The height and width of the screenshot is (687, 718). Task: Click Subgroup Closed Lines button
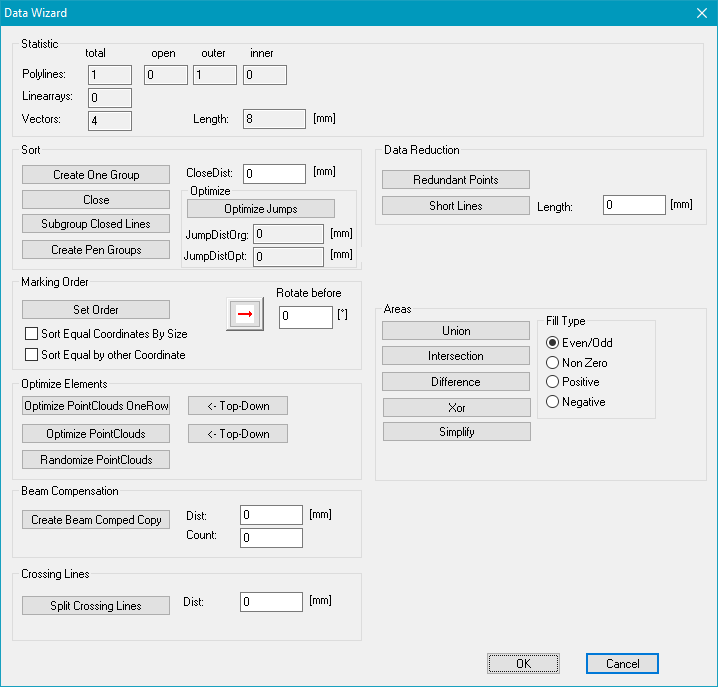tap(96, 224)
